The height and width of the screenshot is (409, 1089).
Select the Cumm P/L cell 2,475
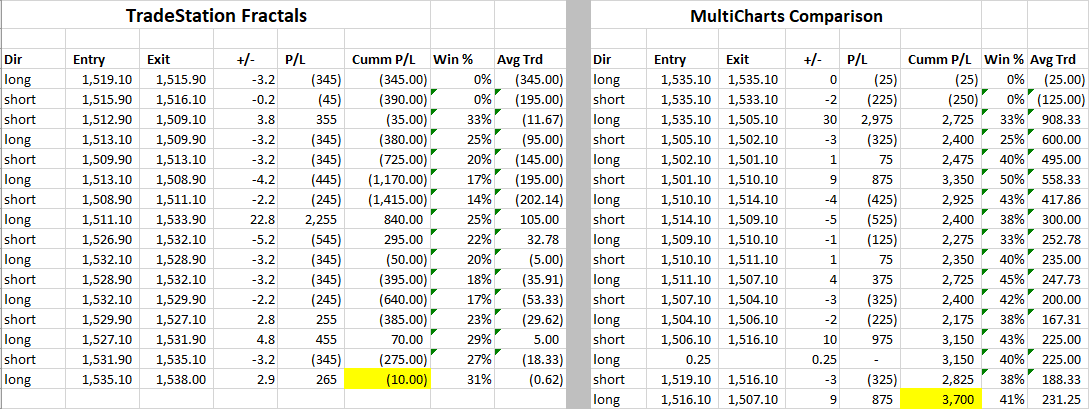[x=941, y=160]
